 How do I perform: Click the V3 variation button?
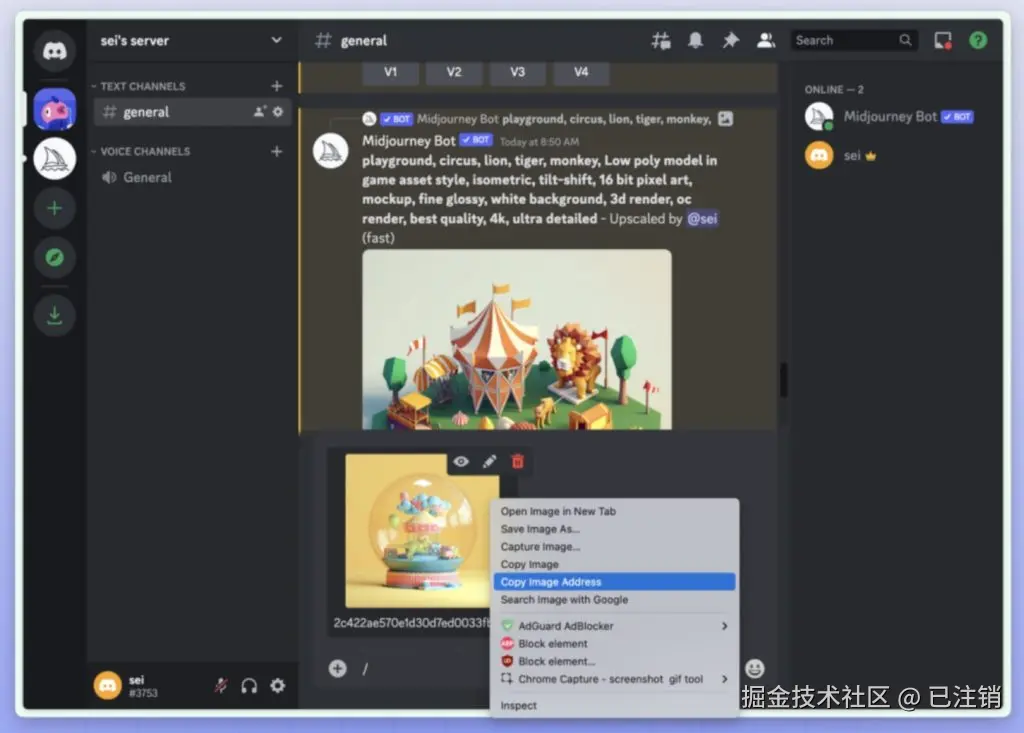pos(517,72)
